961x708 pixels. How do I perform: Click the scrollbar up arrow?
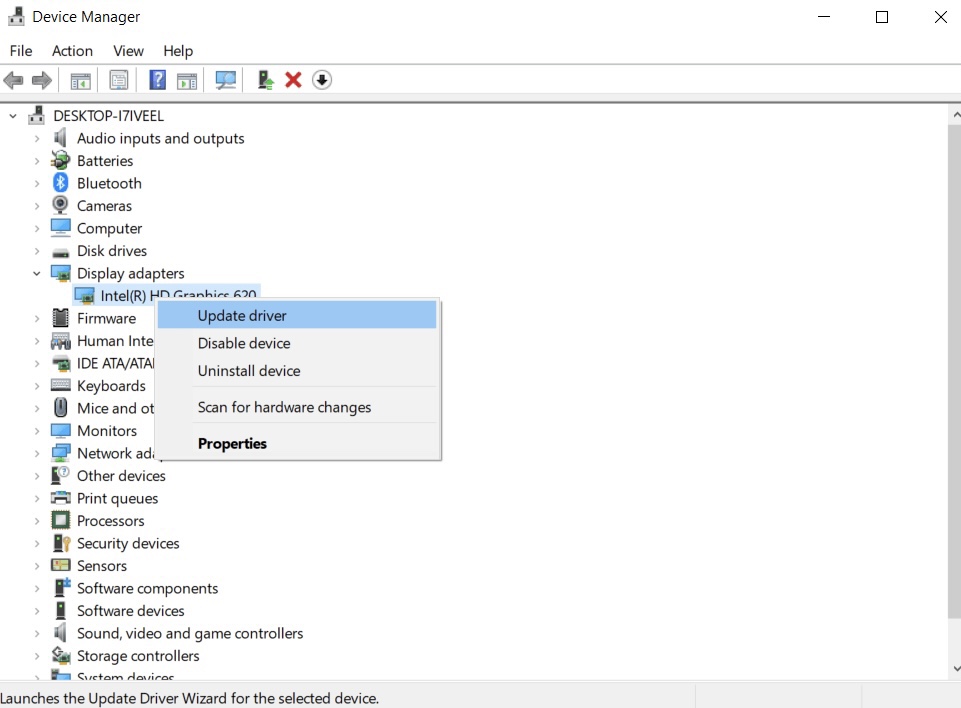(955, 115)
